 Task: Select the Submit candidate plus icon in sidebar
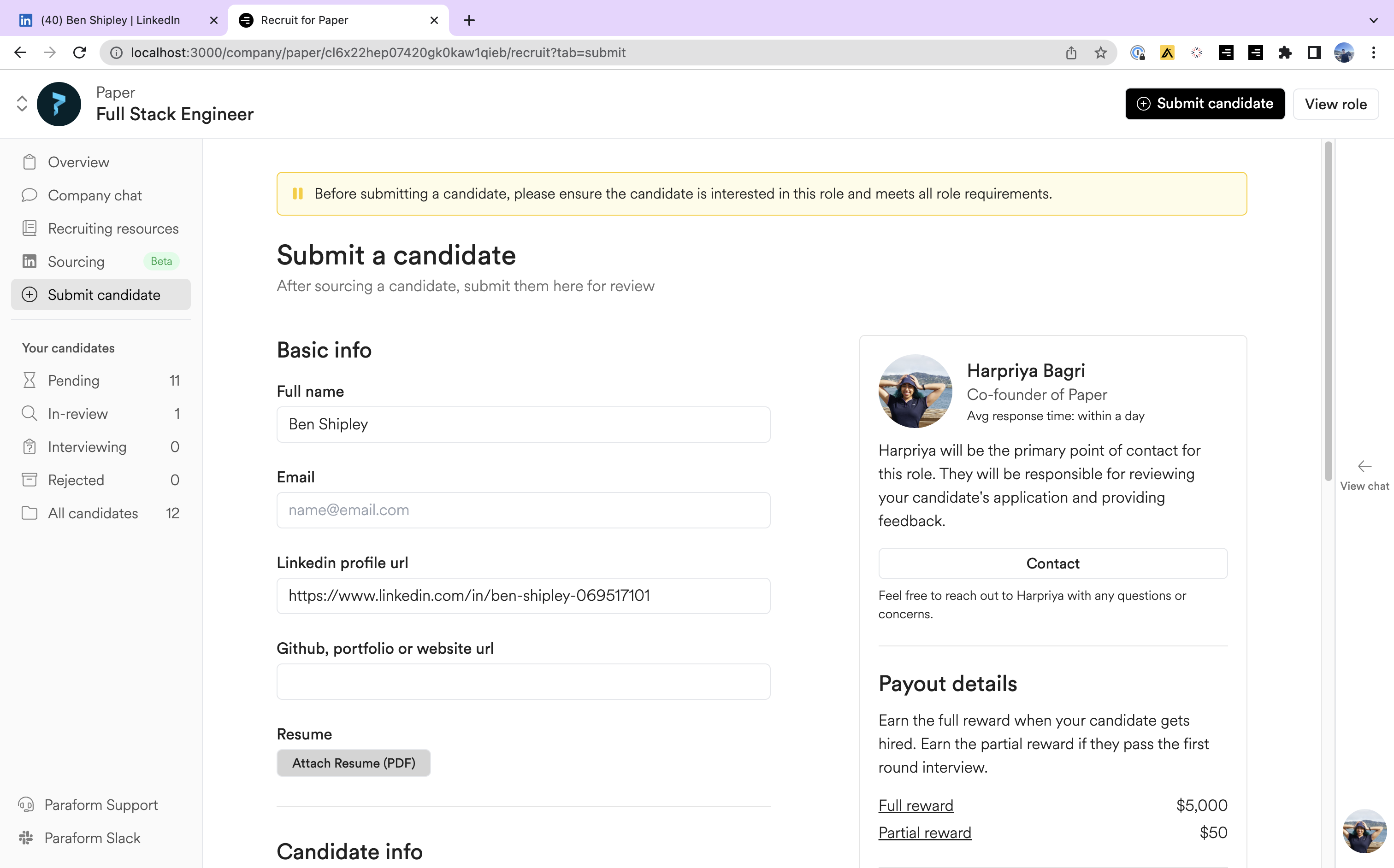pyautogui.click(x=30, y=294)
